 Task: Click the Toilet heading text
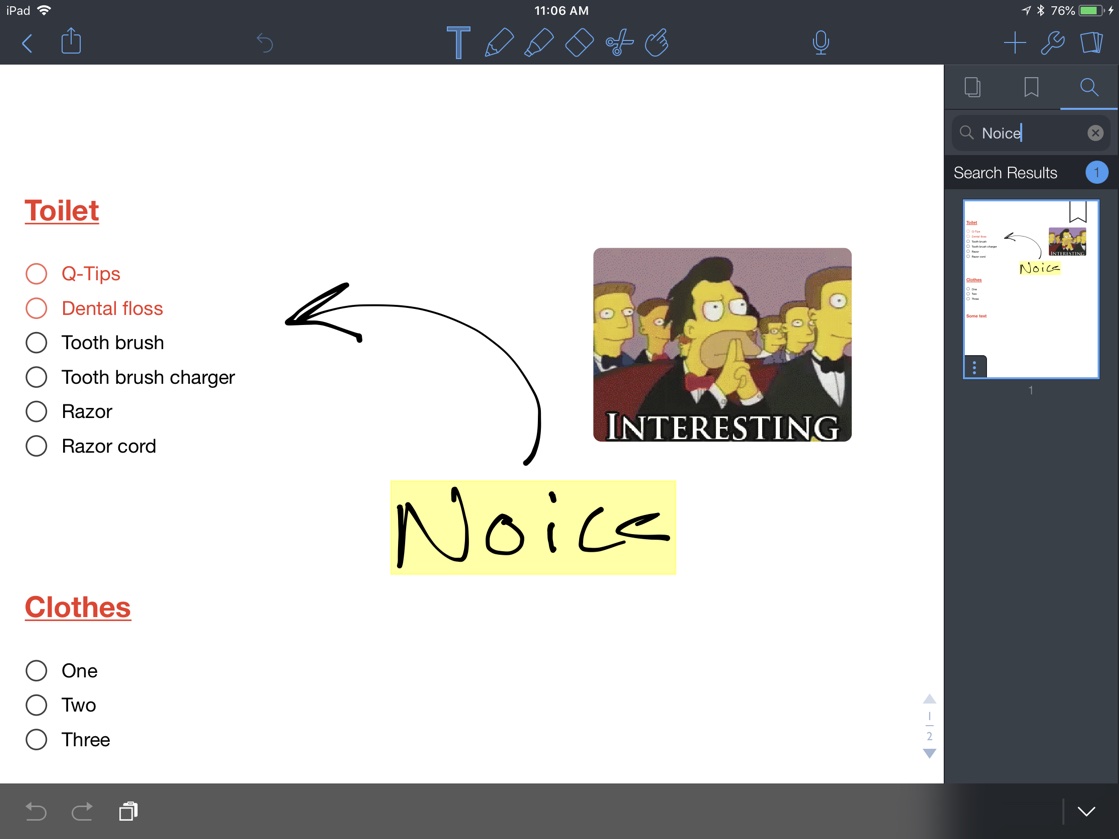tap(62, 211)
